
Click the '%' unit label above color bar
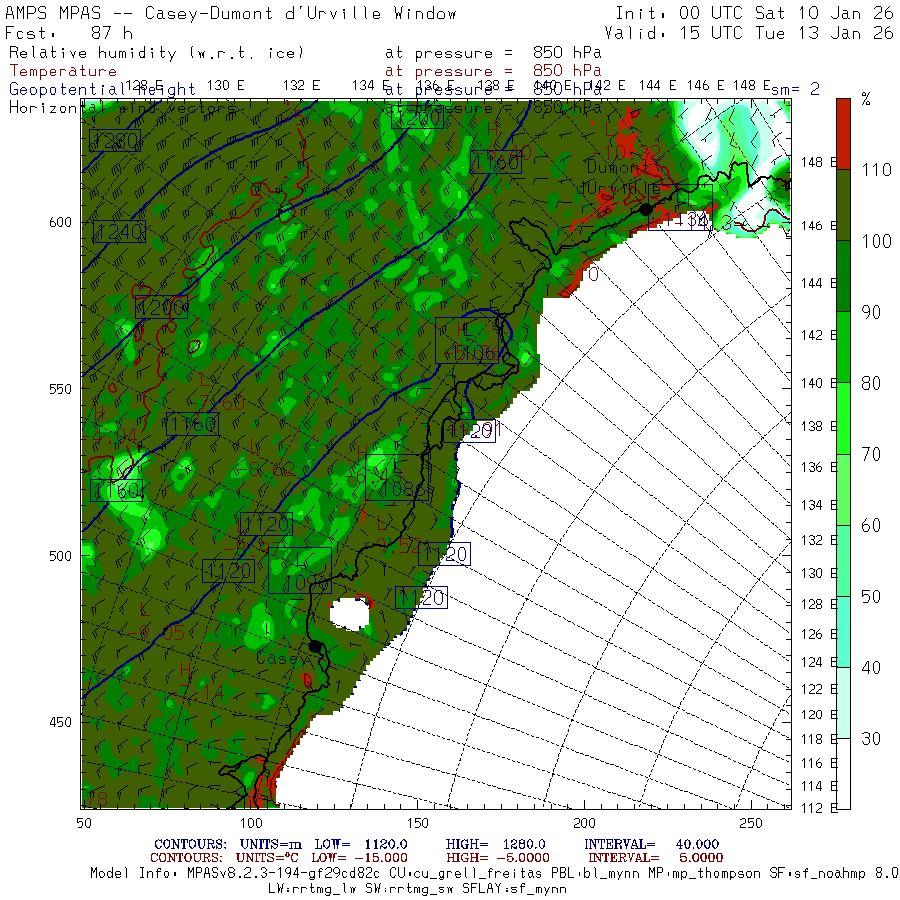tap(866, 100)
